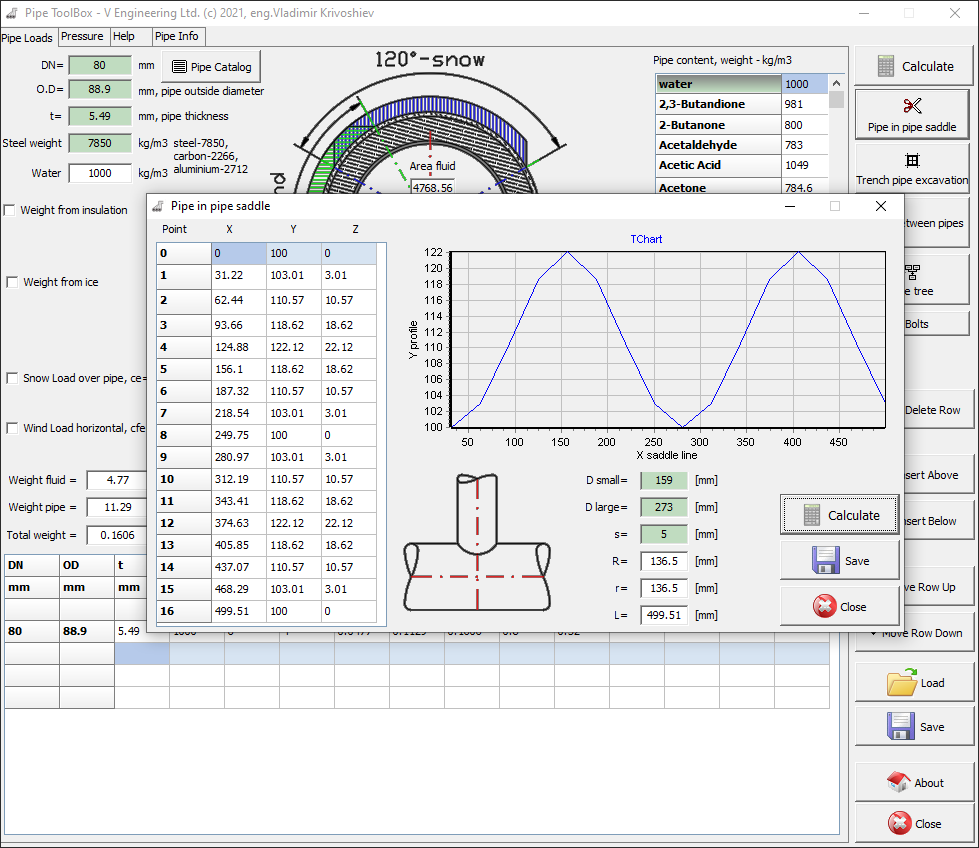Image resolution: width=979 pixels, height=848 pixels.
Task: Open the Trench pipe excavation tool
Action: [x=912, y=169]
